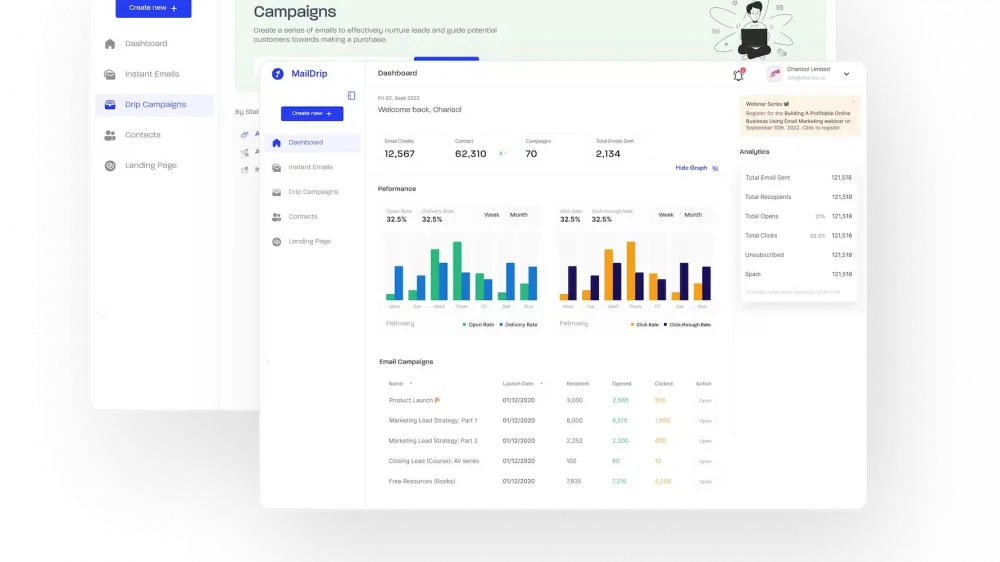Image resolution: width=1000 pixels, height=562 pixels.
Task: Open Closing Lead (Course): All series campaign
Action: pyautogui.click(x=705, y=461)
